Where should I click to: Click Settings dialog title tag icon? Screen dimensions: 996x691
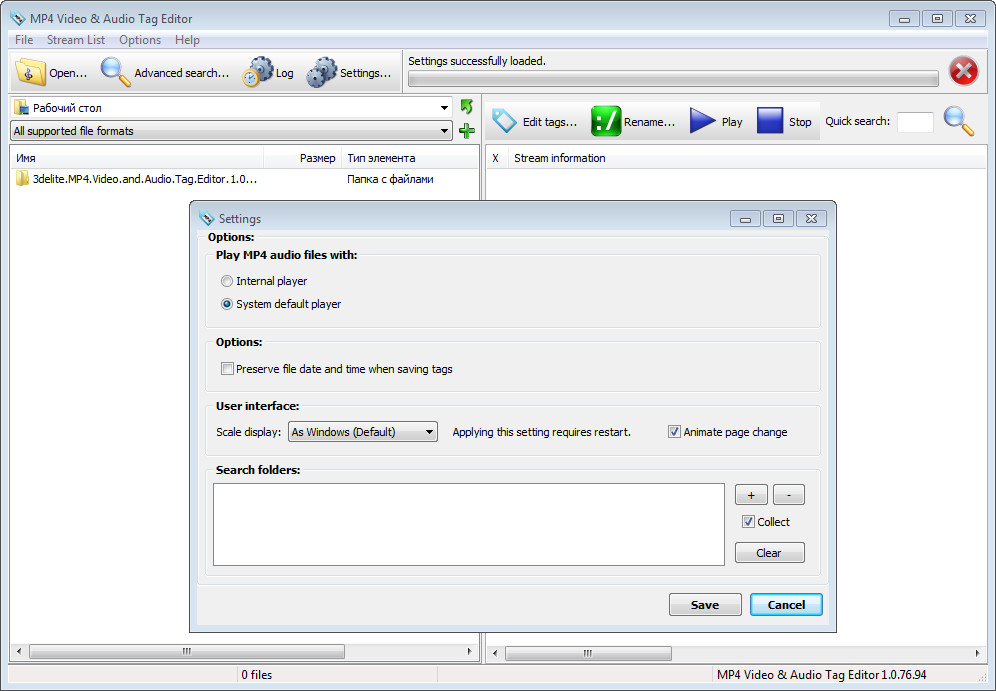point(206,218)
